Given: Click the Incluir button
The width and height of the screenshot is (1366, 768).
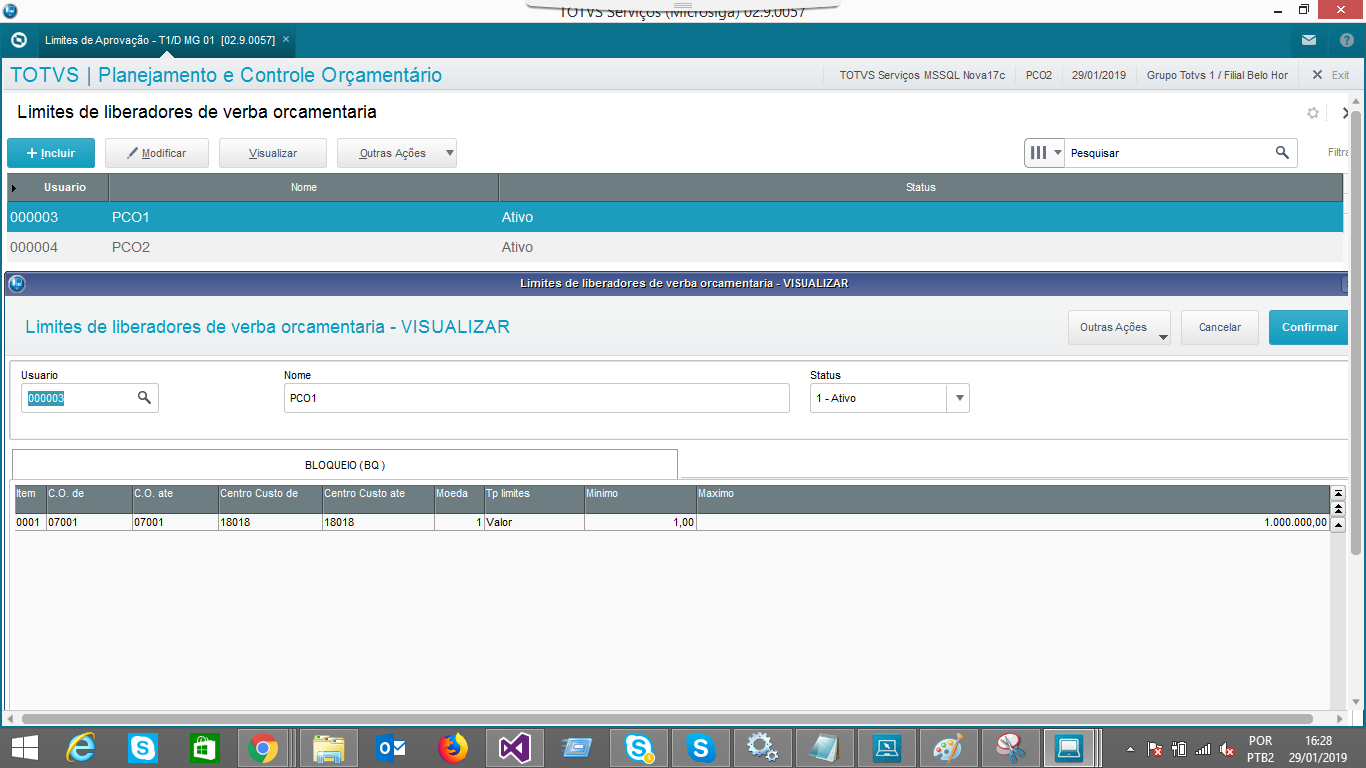Looking at the screenshot, I should [x=51, y=153].
